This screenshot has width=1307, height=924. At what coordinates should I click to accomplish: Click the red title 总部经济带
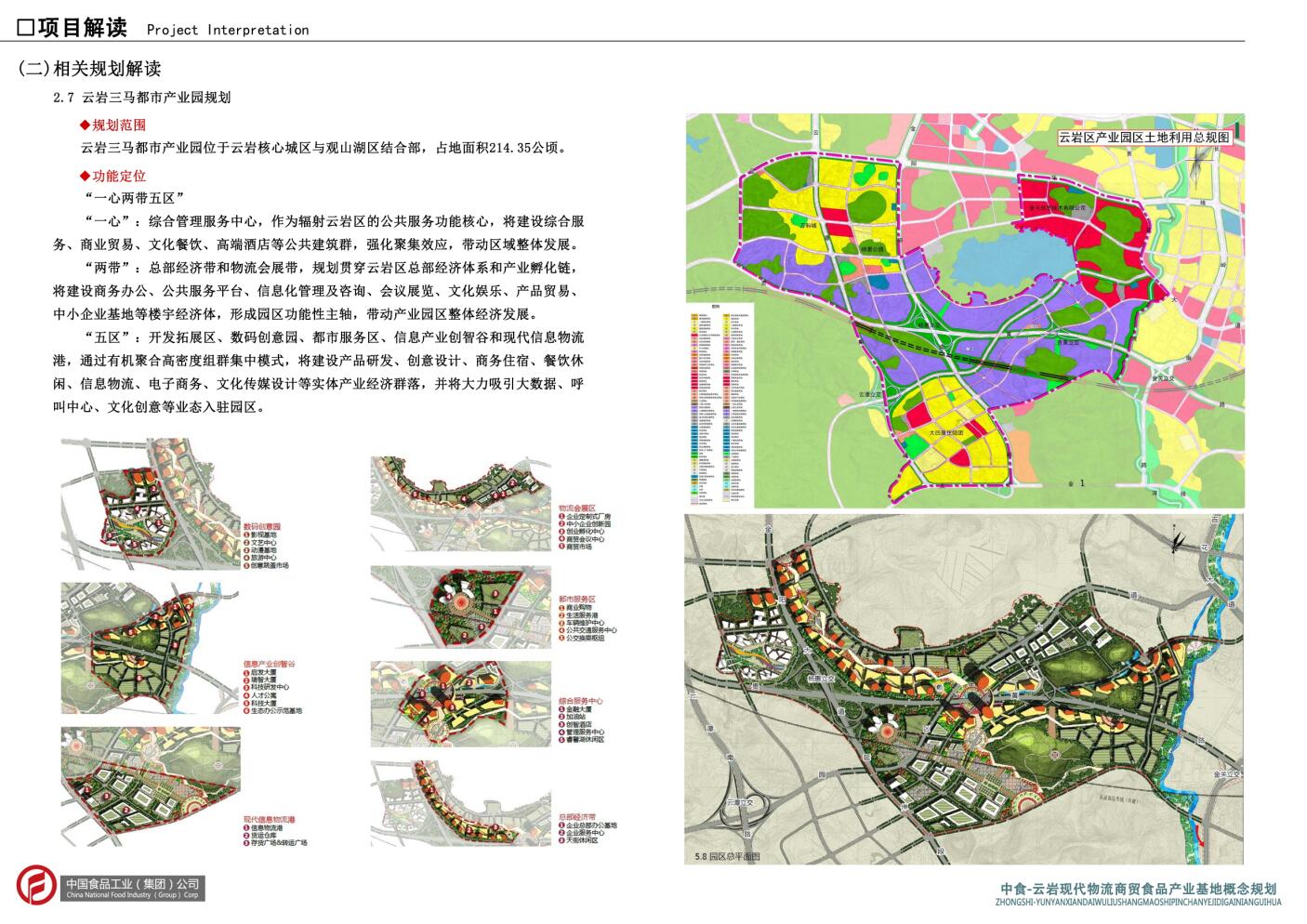(577, 817)
